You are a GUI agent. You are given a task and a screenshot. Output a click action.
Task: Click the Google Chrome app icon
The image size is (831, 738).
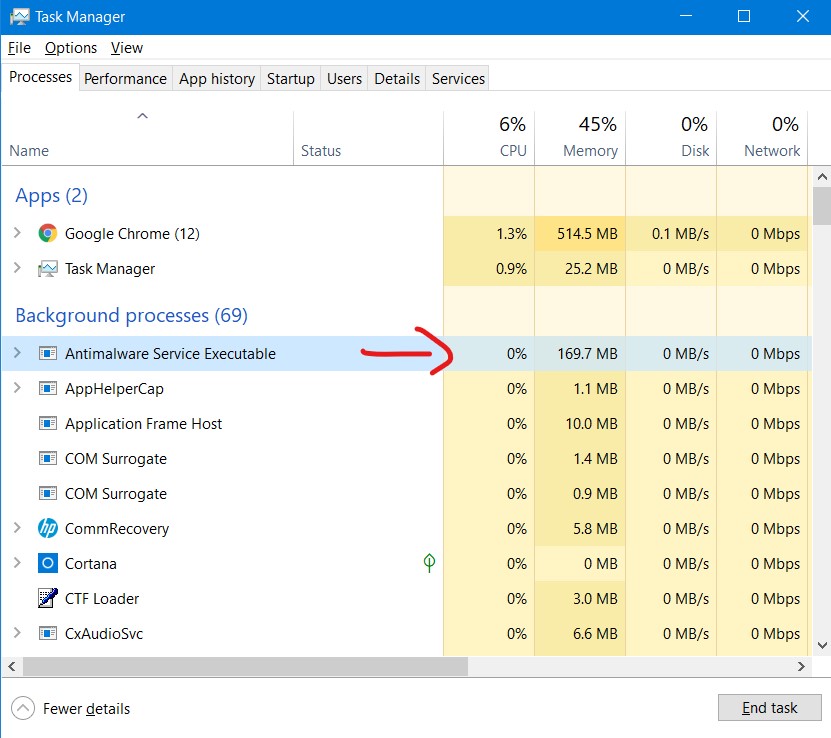48,234
